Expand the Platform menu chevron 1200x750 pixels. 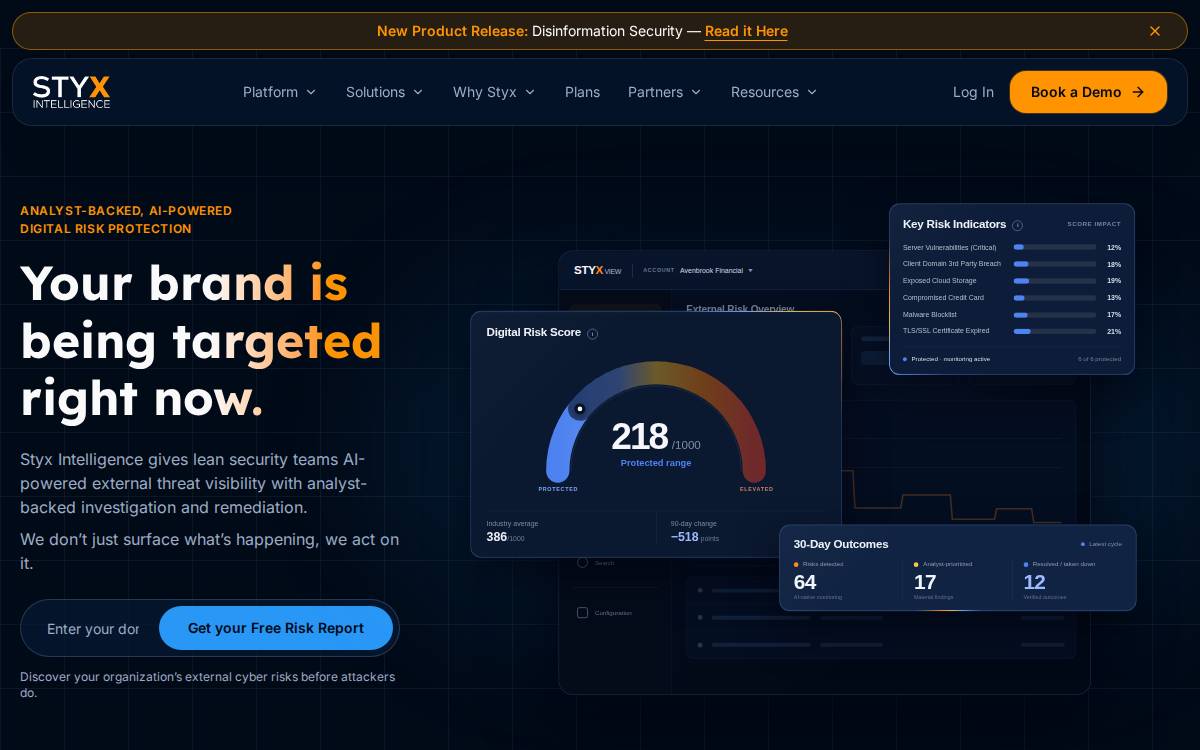coord(311,92)
